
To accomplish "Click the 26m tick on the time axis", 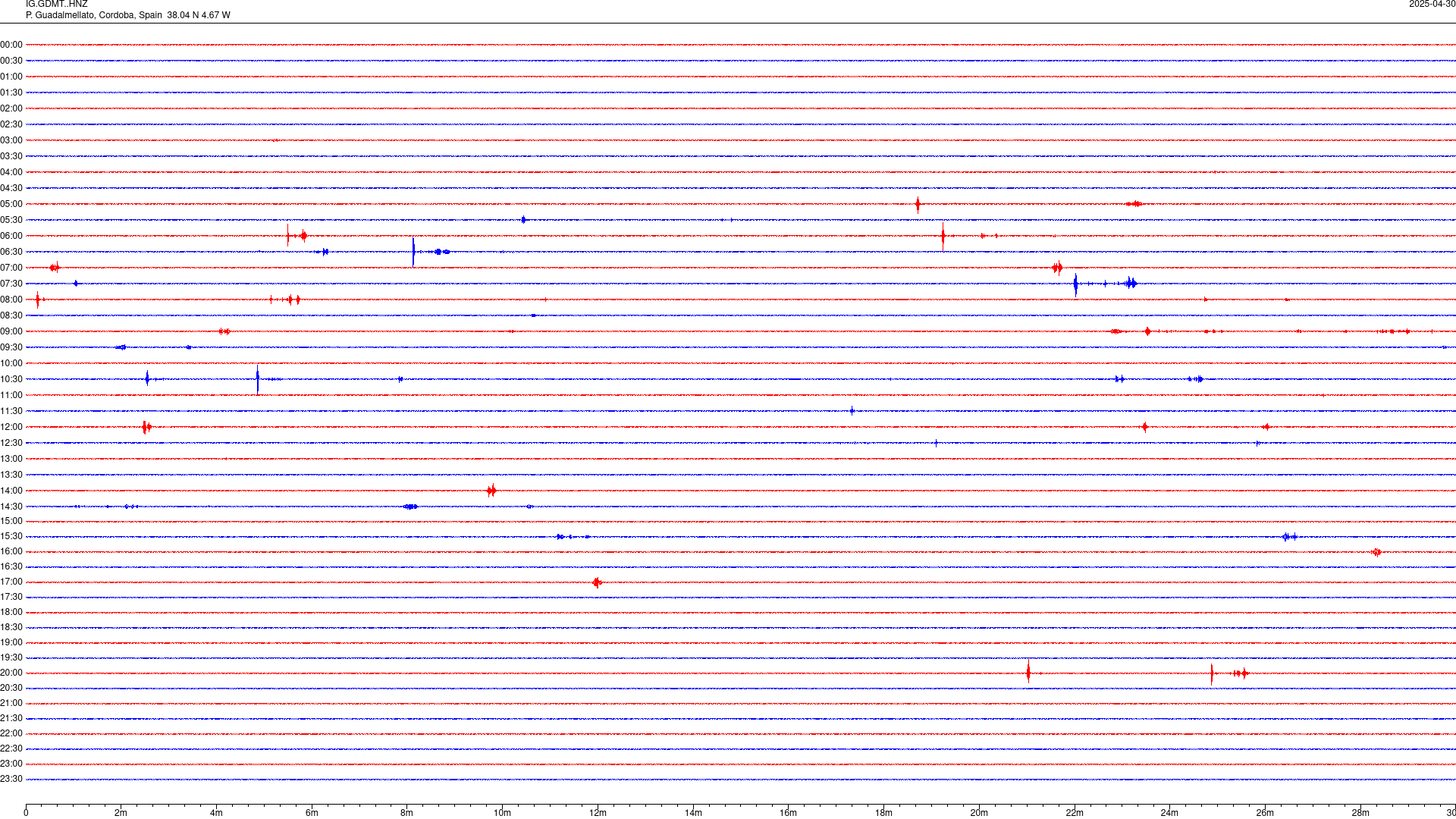I will pos(1265,813).
